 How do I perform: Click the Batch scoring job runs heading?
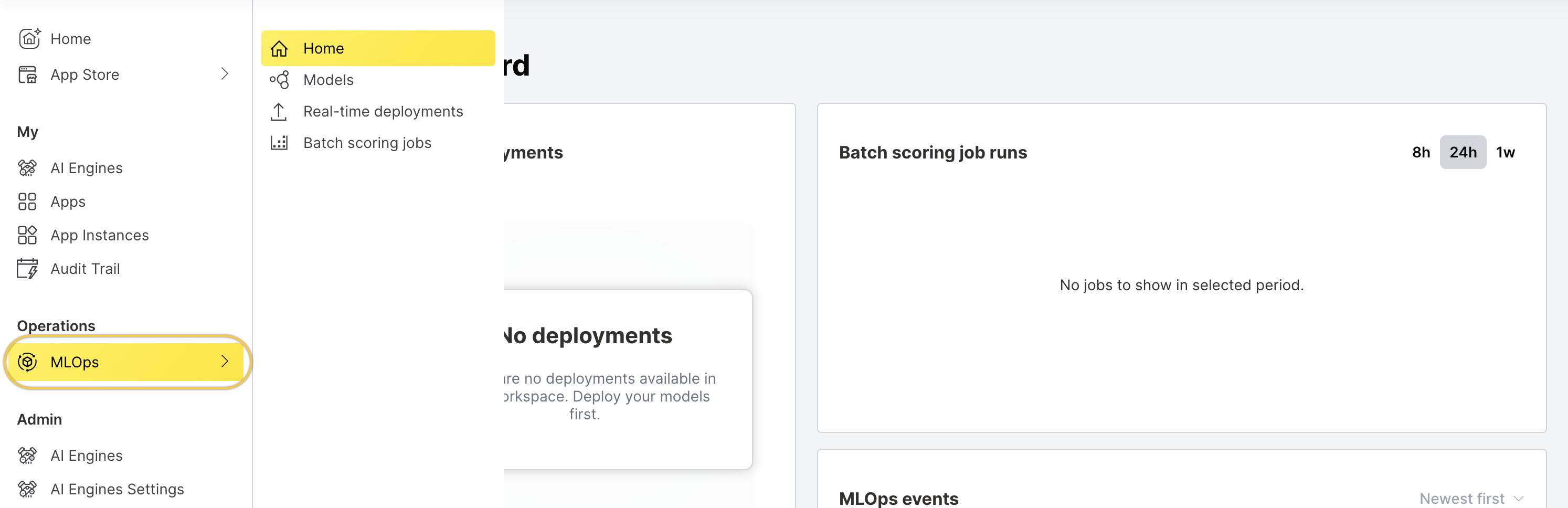point(933,152)
